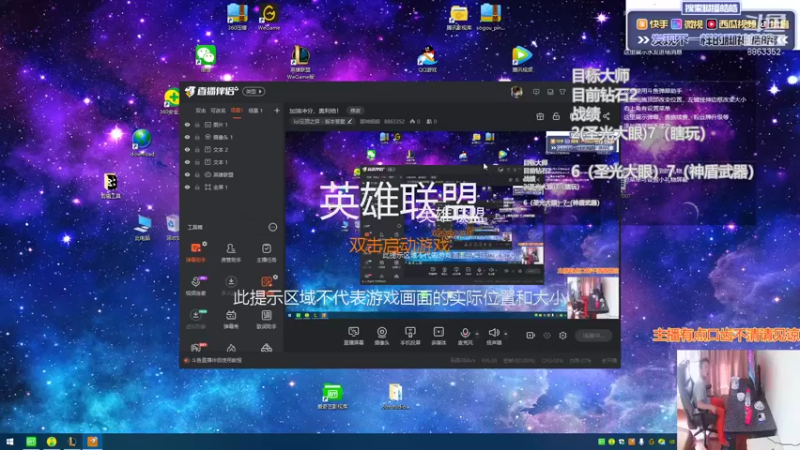Open the 主播任务 anchor tasks tool
The height and width of the screenshot is (450, 800).
[x=266, y=253]
